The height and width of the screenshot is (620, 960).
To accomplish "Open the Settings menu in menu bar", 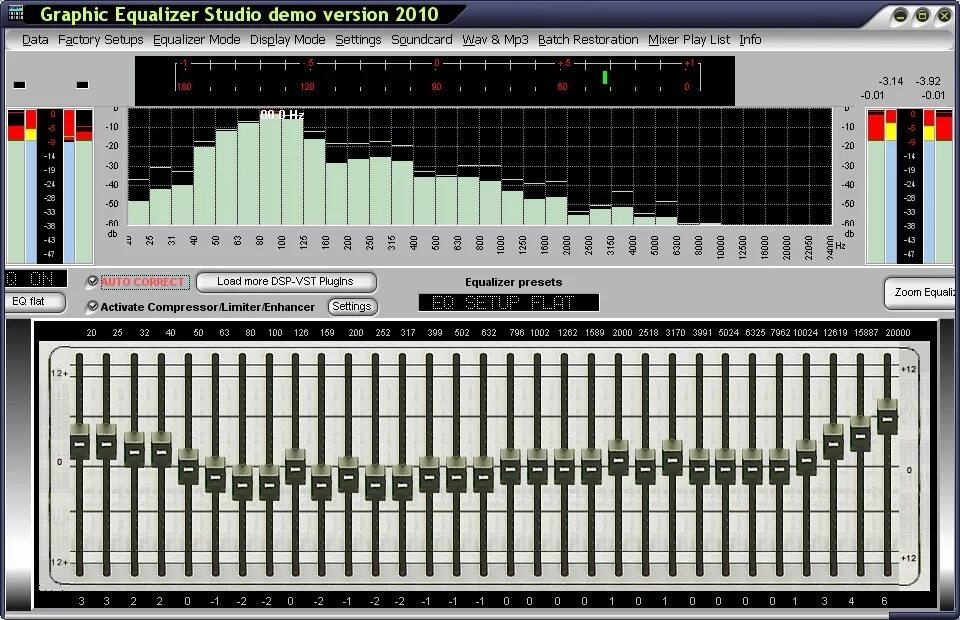I will pyautogui.click(x=358, y=40).
